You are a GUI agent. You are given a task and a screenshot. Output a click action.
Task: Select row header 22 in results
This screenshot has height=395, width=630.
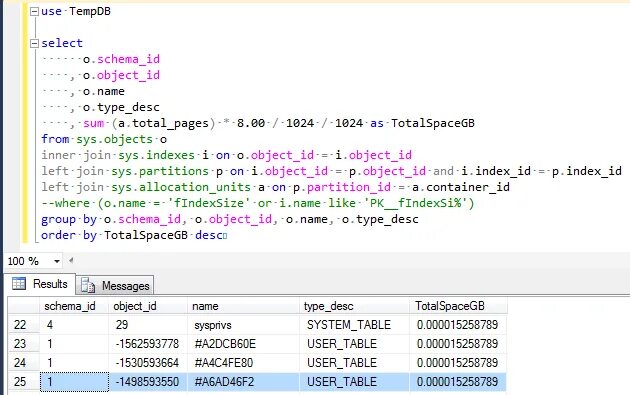(x=24, y=325)
